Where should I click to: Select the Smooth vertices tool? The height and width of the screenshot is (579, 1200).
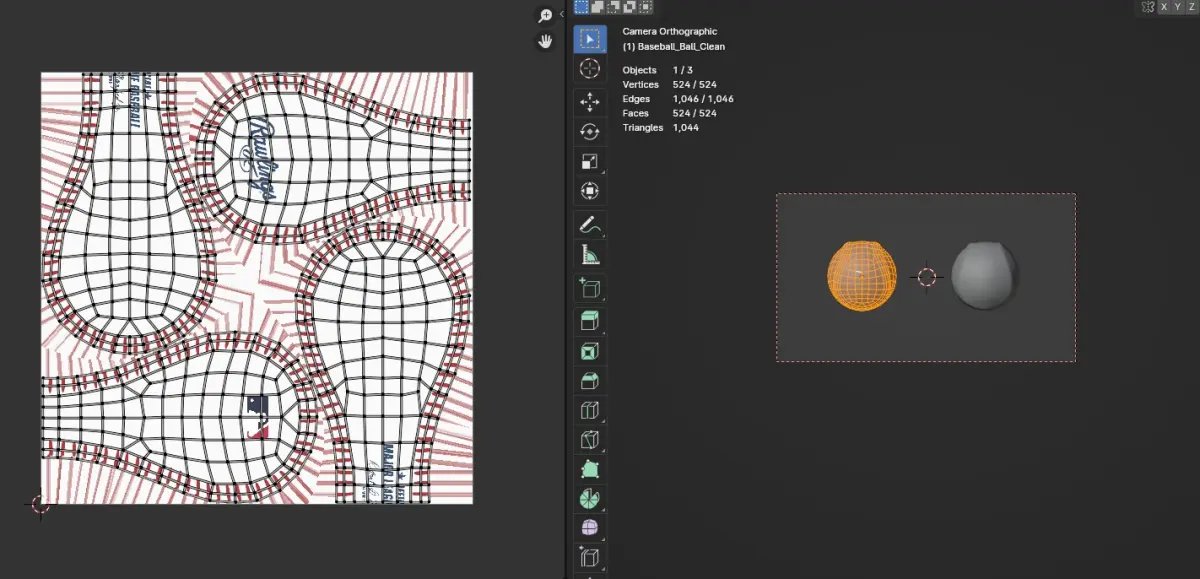coord(589,528)
